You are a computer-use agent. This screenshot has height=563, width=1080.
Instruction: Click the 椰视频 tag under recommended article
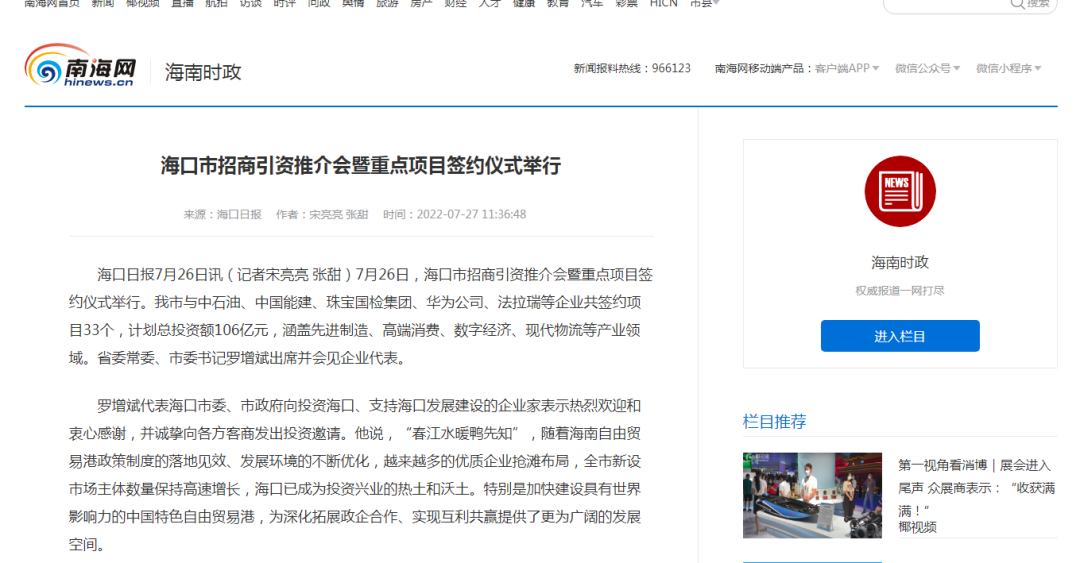coord(917,527)
